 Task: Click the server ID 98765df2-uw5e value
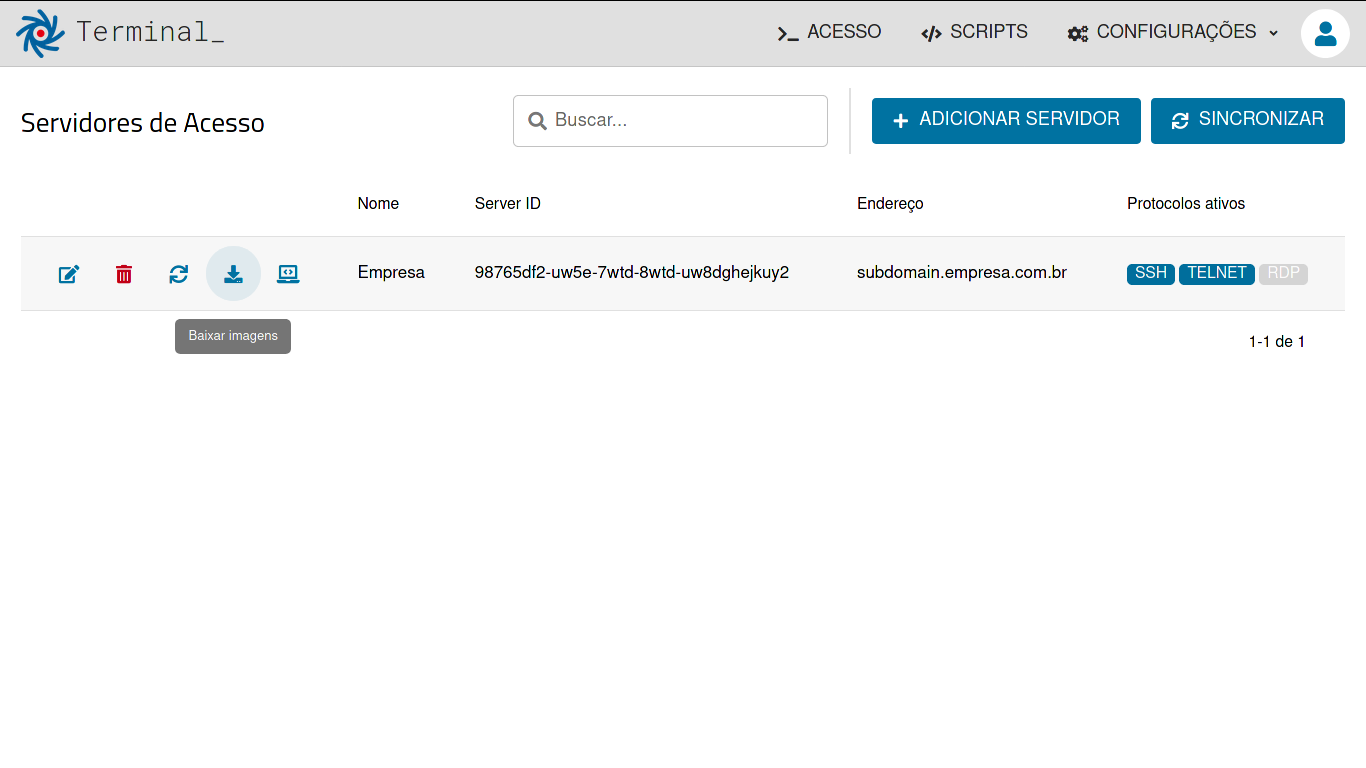pos(632,273)
